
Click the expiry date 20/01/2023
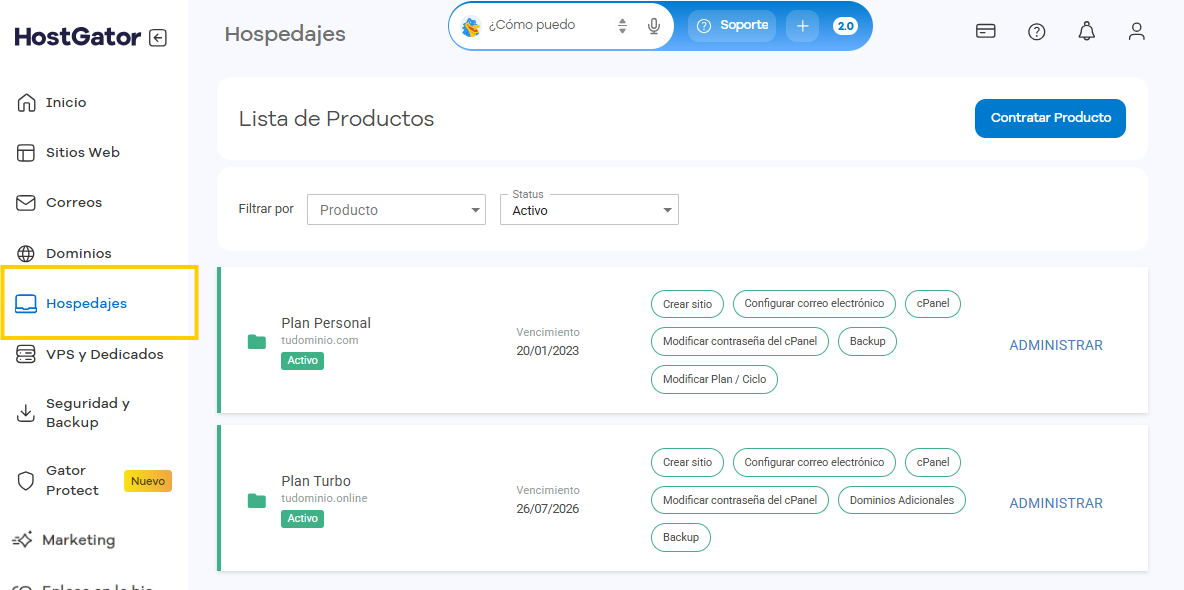point(547,351)
